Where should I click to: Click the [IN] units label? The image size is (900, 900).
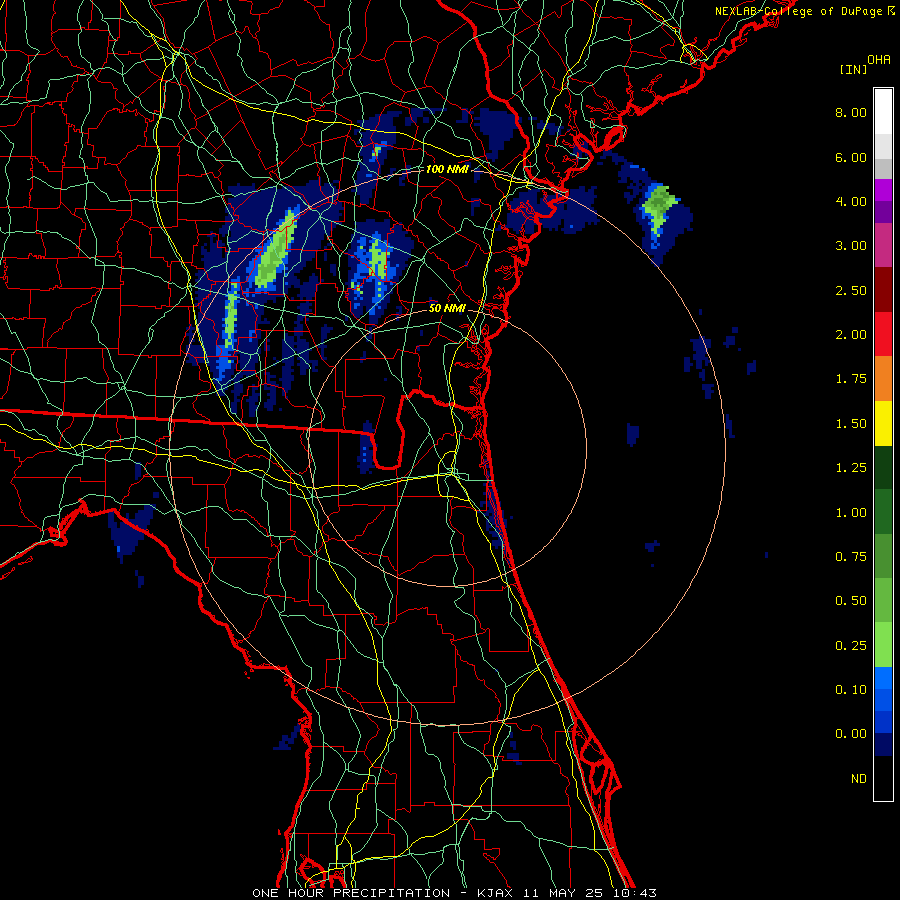[853, 69]
